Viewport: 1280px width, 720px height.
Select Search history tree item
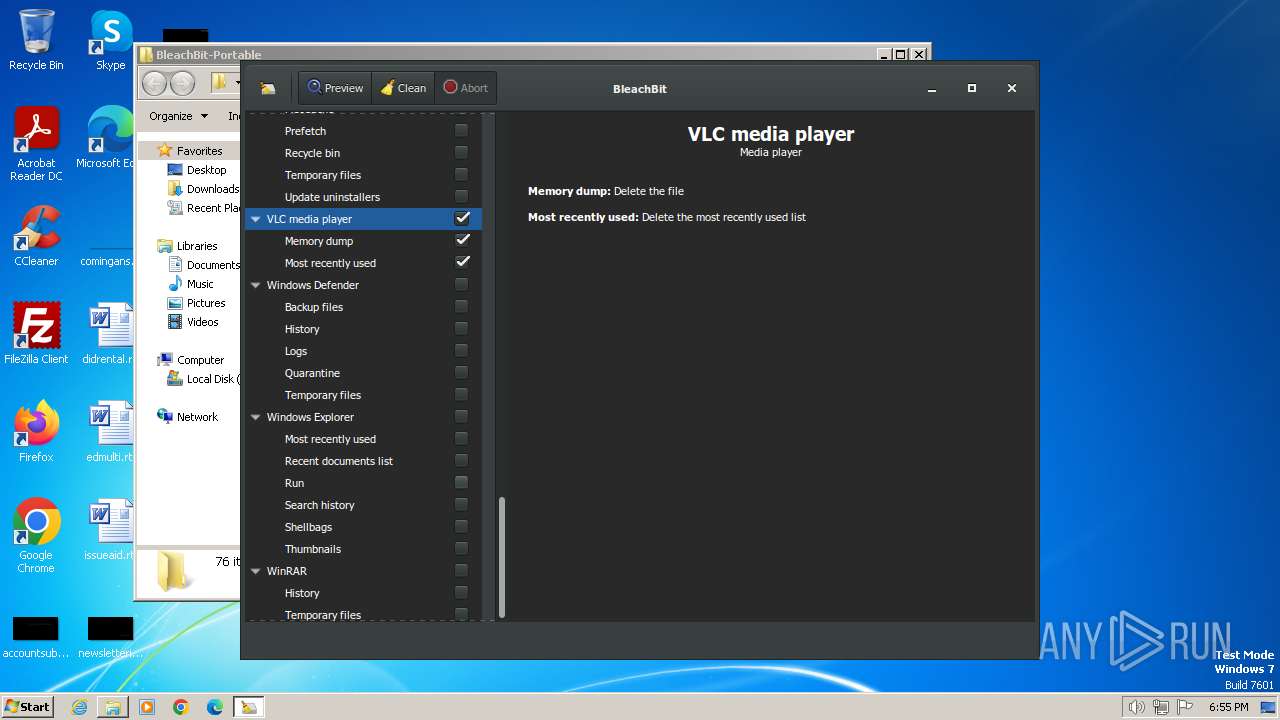(x=319, y=505)
